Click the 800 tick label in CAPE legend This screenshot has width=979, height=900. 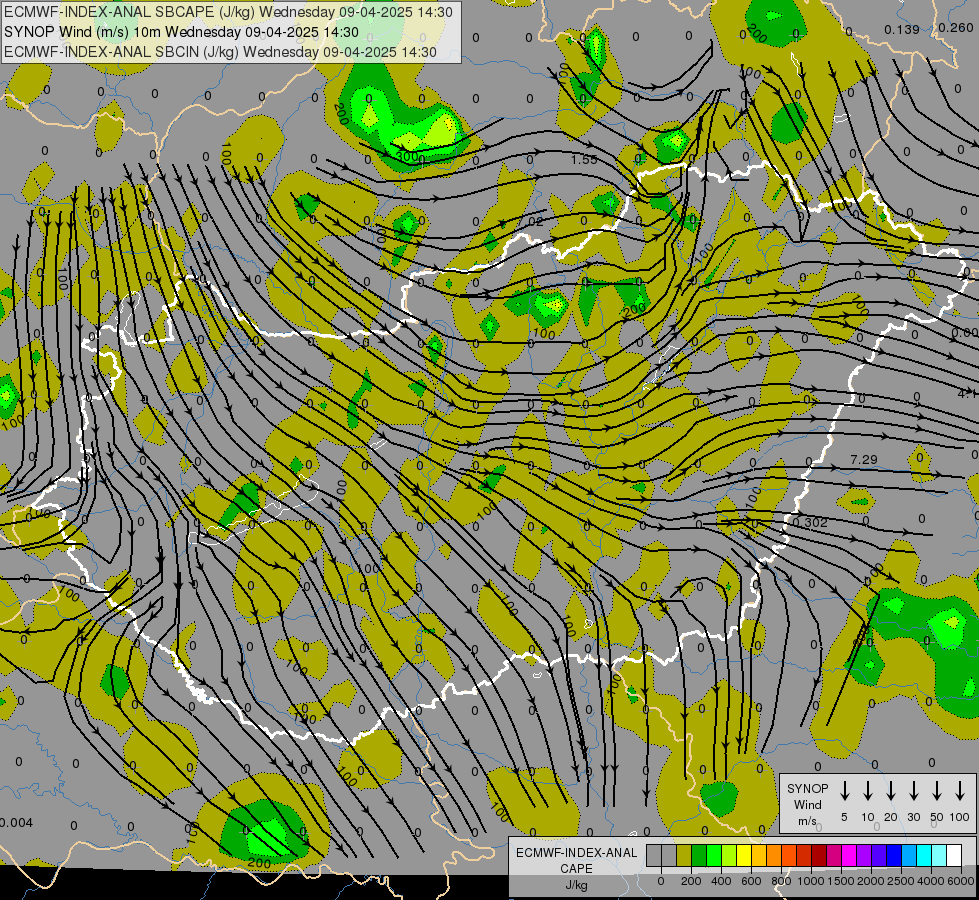pos(781,881)
